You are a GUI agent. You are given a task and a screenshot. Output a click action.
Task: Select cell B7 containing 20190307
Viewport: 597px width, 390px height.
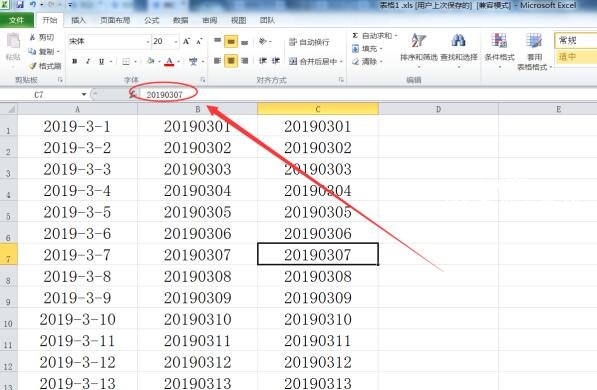198,254
